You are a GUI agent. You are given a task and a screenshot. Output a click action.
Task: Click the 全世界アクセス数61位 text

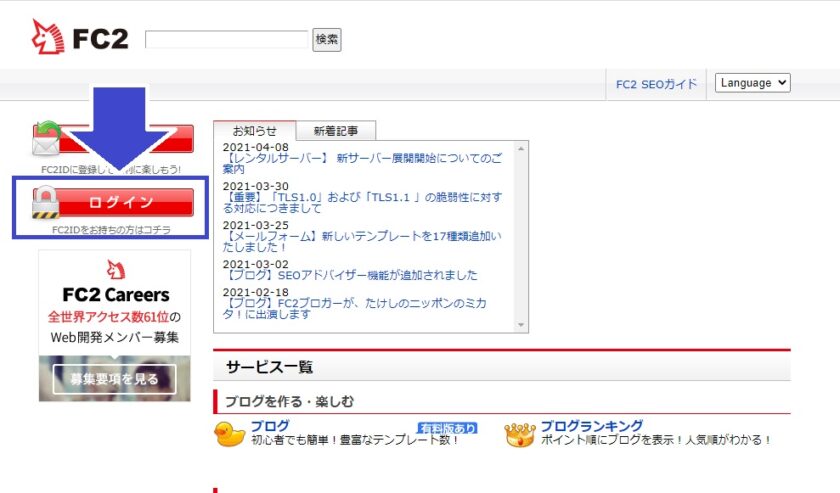(x=109, y=317)
